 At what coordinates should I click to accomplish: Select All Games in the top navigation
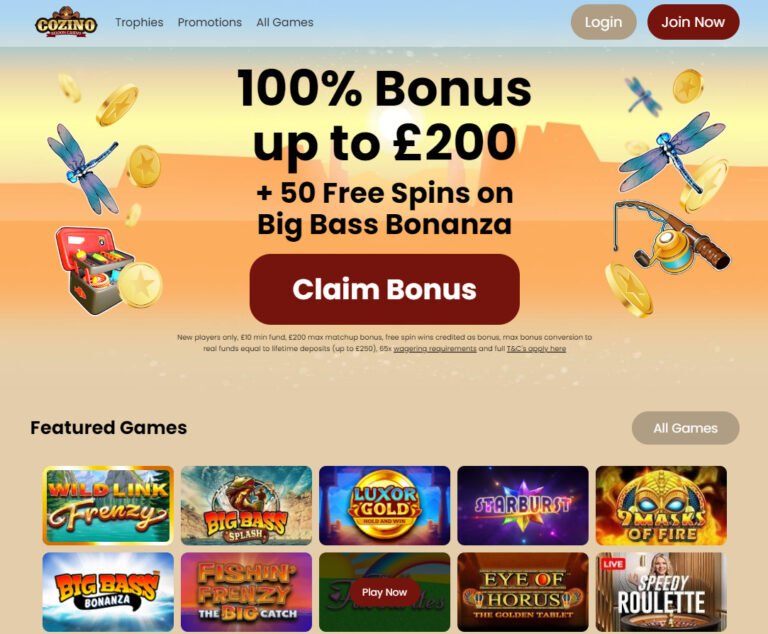pyautogui.click(x=285, y=22)
